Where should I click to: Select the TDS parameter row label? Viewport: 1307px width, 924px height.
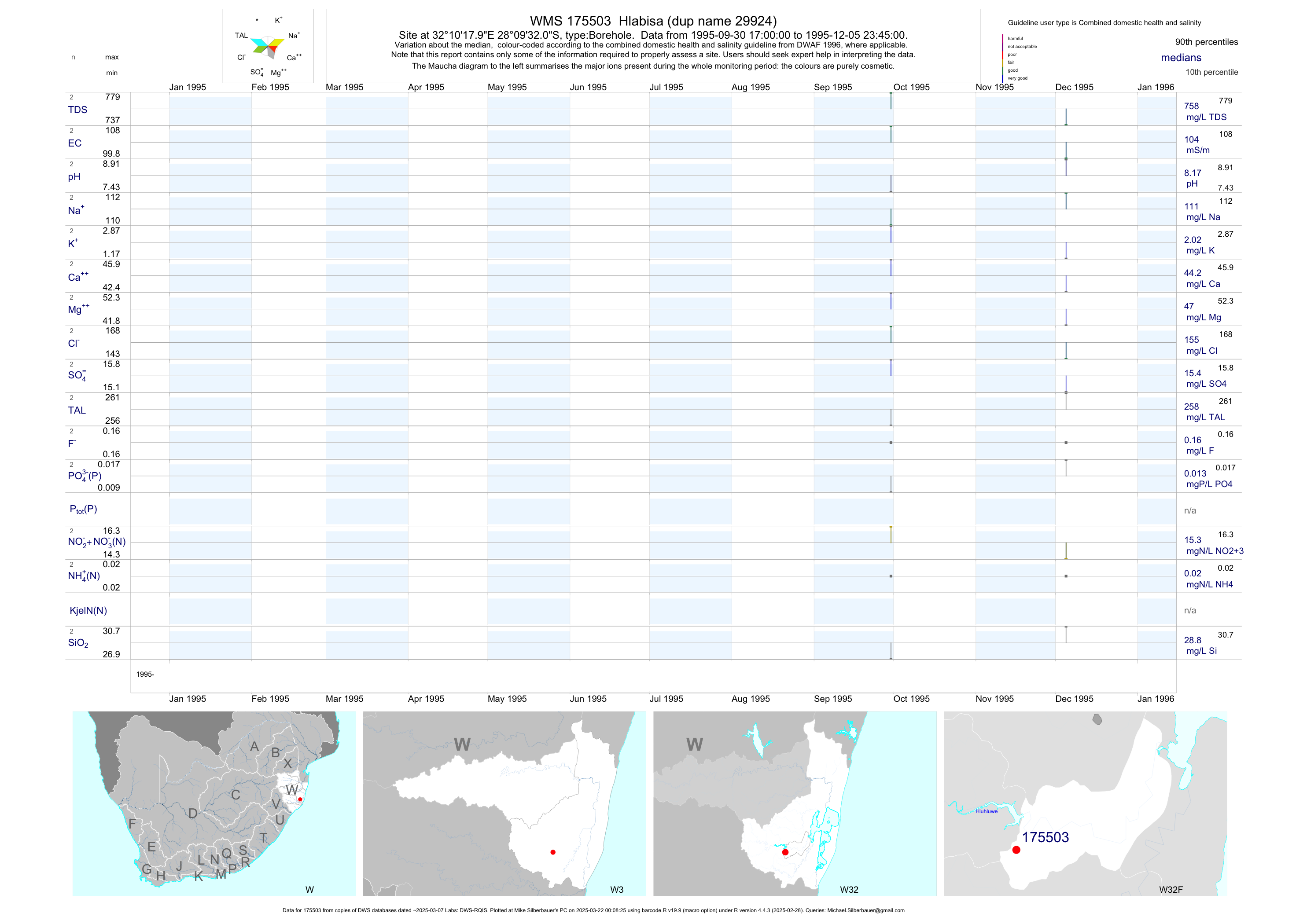tap(77, 110)
